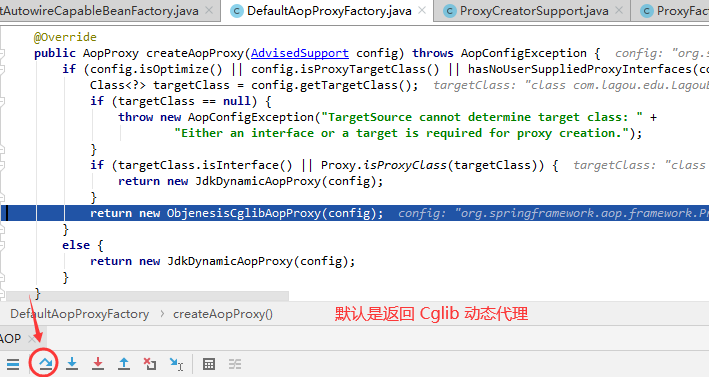This screenshot has width=709, height=377.
Task: Click the red Force Step Into icon
Action: click(x=98, y=363)
